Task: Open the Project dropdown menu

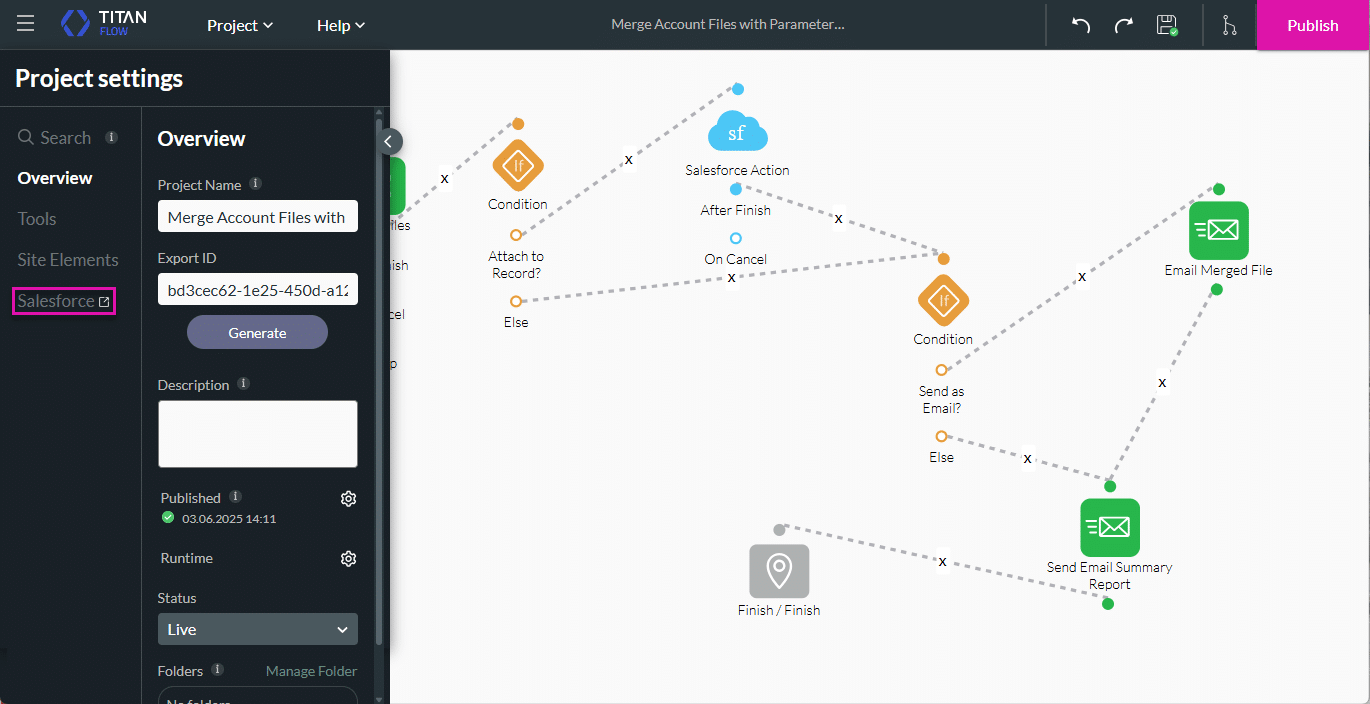Action: pyautogui.click(x=240, y=25)
